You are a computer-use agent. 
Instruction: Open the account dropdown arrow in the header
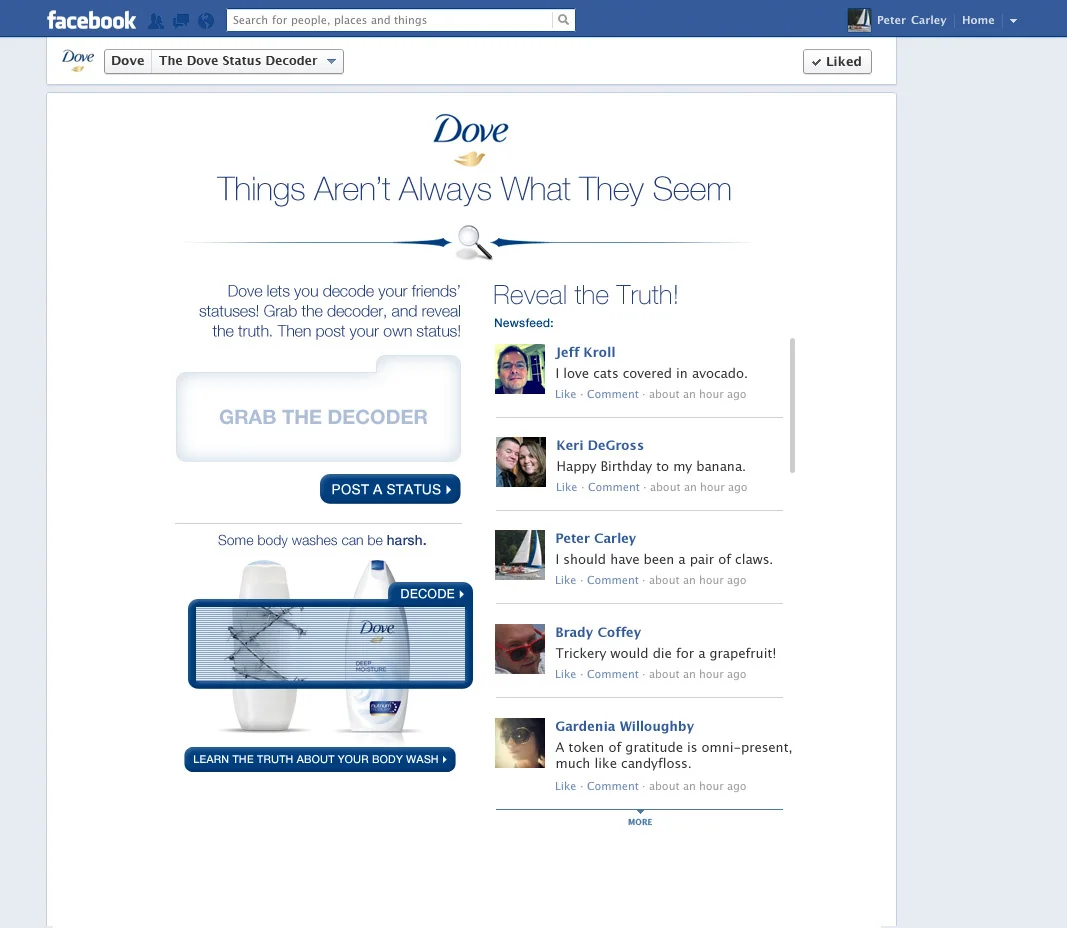pyautogui.click(x=1013, y=20)
